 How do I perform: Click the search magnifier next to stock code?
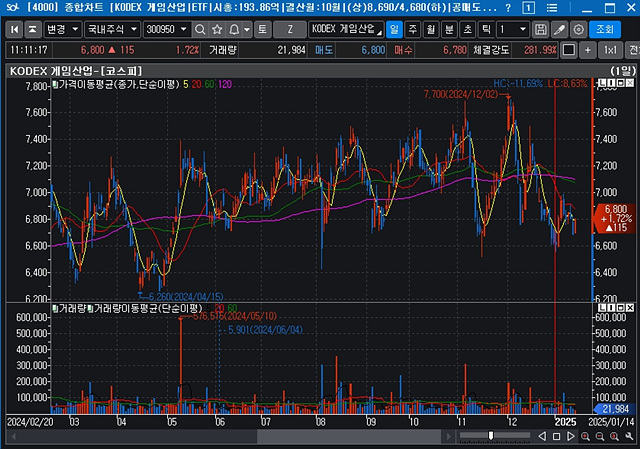click(x=197, y=30)
